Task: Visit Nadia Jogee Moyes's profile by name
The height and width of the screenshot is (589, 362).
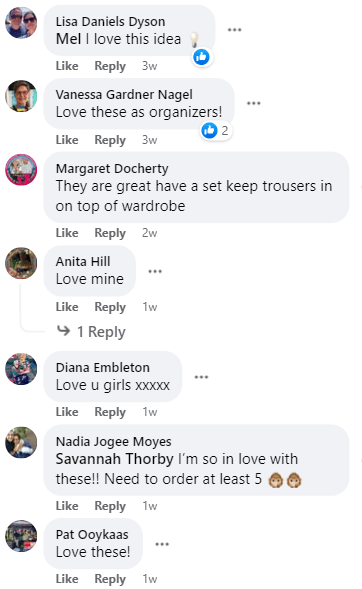Action: click(113, 442)
